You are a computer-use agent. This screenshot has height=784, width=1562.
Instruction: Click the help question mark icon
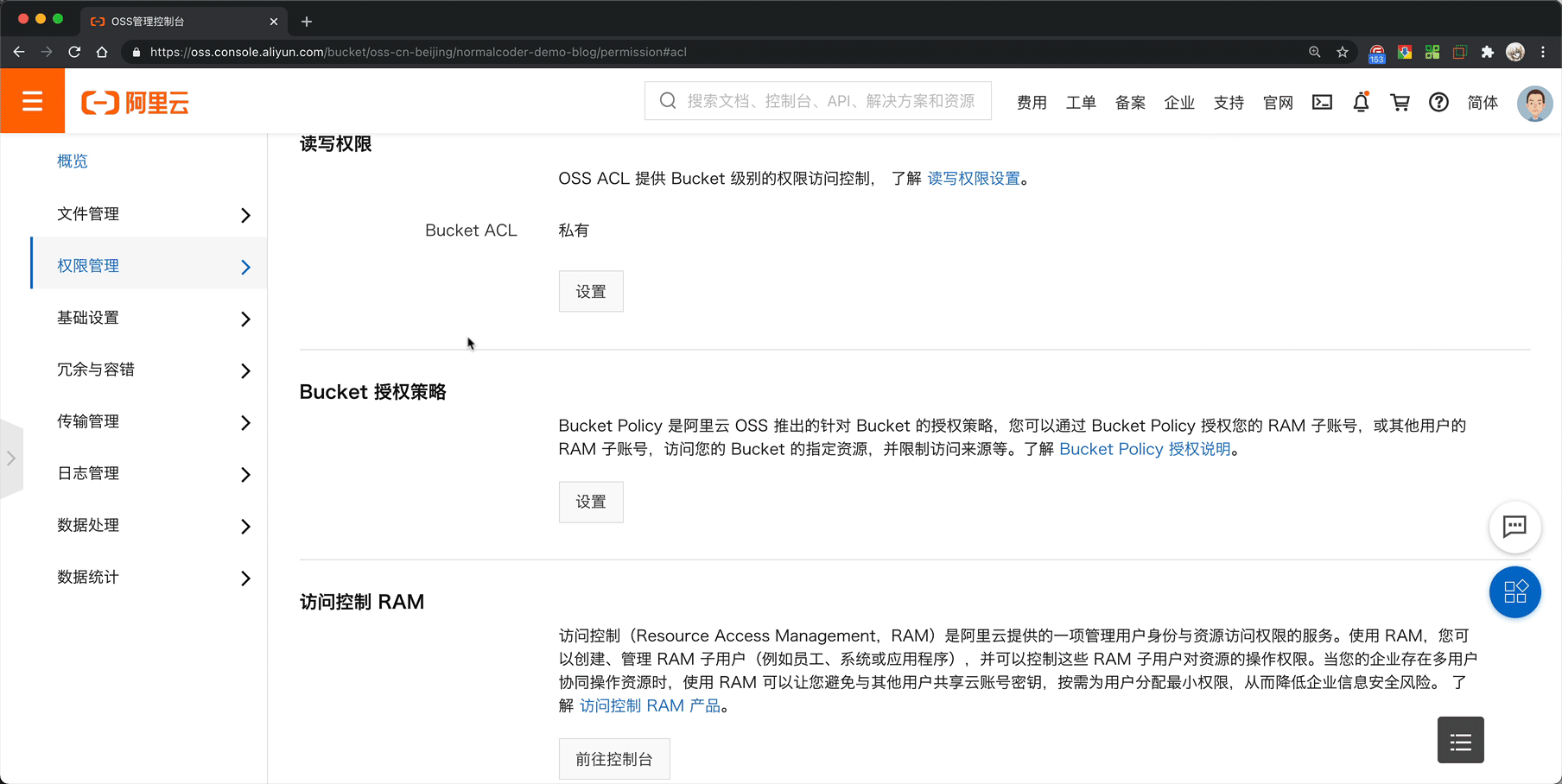(1438, 101)
